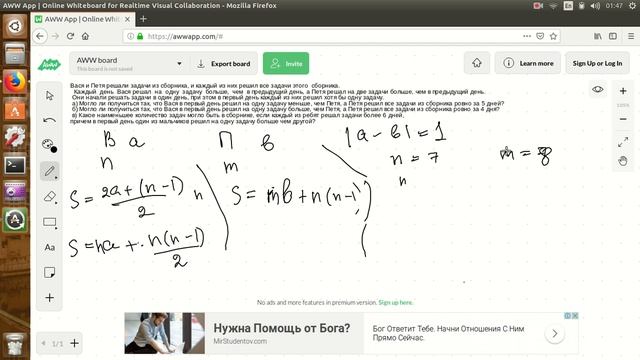640x360 pixels.
Task: Select the sticky note tool
Action: (49, 272)
